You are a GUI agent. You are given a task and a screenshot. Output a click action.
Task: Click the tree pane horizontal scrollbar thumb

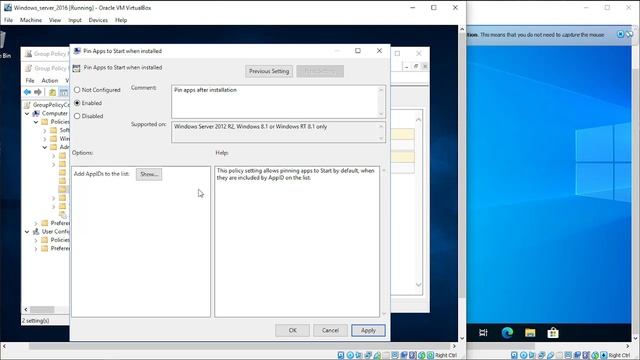click(x=42, y=309)
